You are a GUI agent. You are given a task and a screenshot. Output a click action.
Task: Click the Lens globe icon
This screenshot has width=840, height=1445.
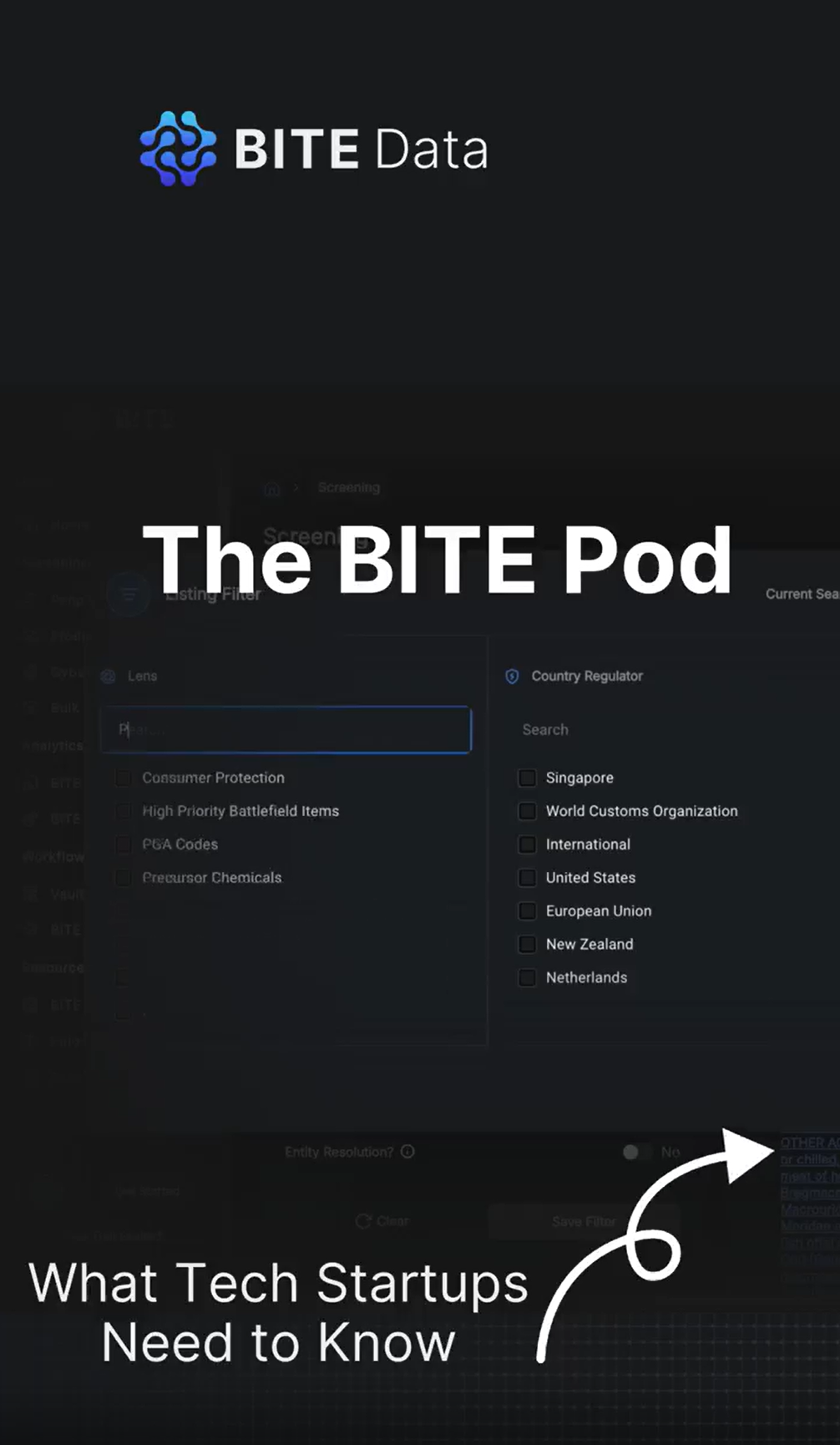[x=109, y=676]
